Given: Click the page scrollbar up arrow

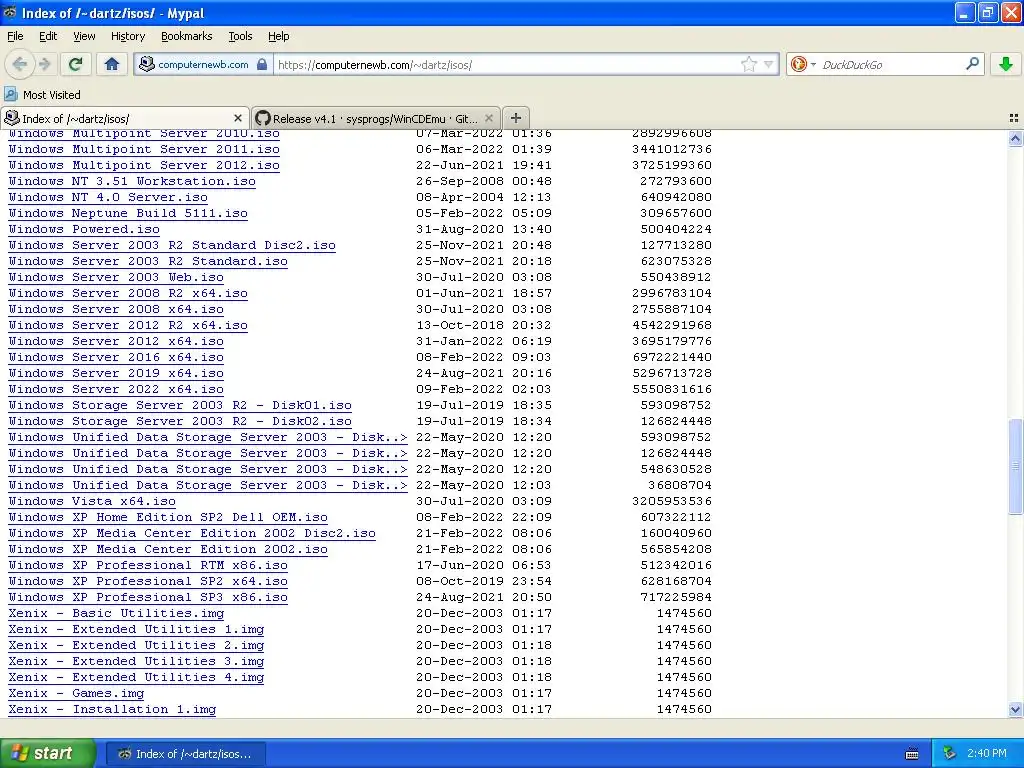Looking at the screenshot, I should [x=1016, y=138].
